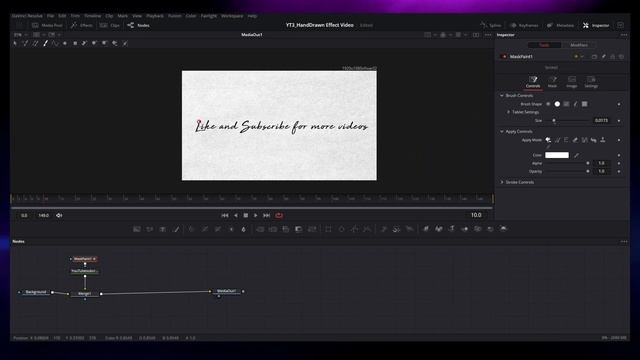Screen dimensions: 640x360
Task: Select the circular brush shape
Action: (557, 104)
